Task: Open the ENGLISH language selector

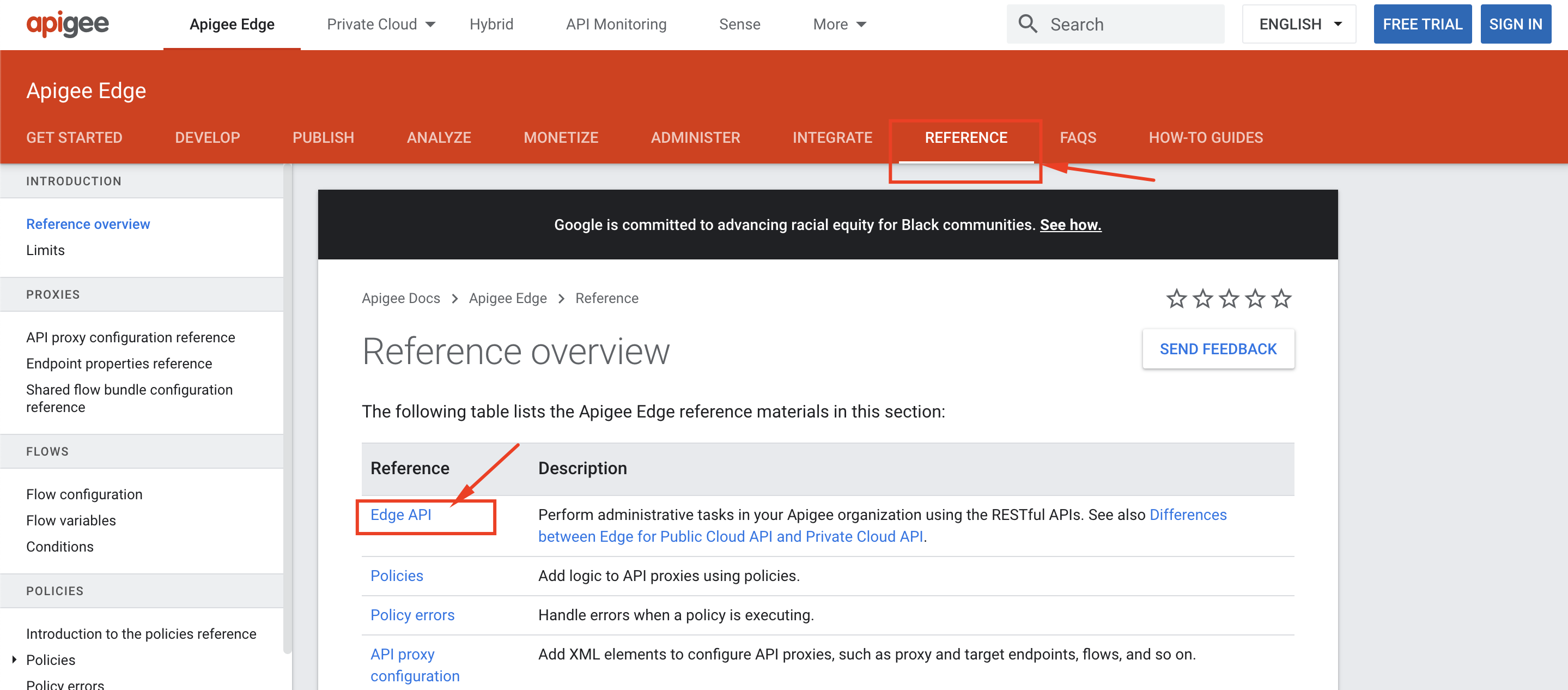Action: 1299,24
